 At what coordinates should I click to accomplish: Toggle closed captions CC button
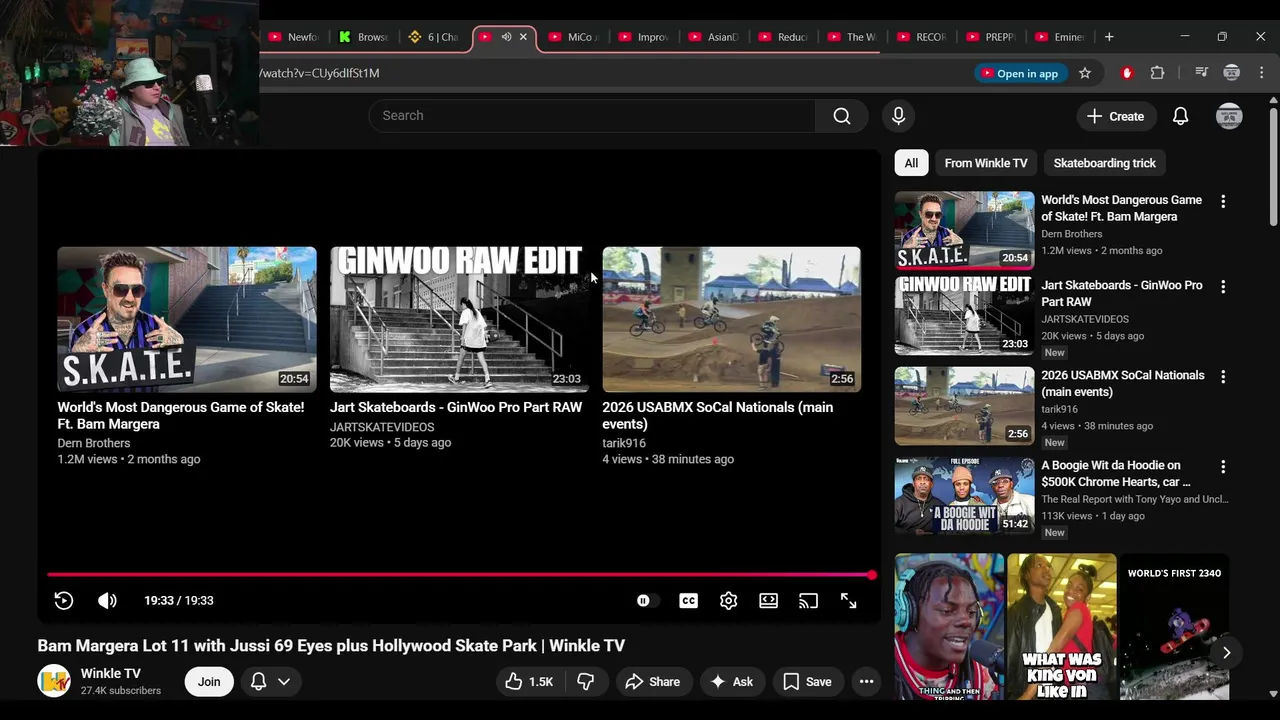coord(688,600)
